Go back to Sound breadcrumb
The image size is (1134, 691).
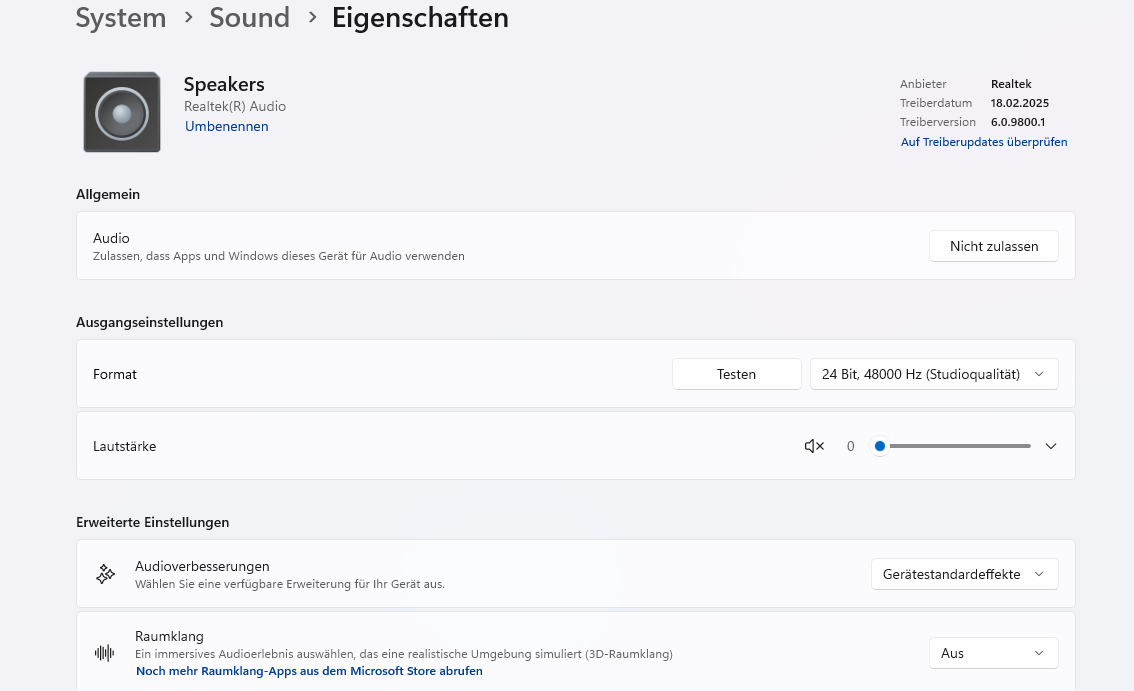click(250, 17)
